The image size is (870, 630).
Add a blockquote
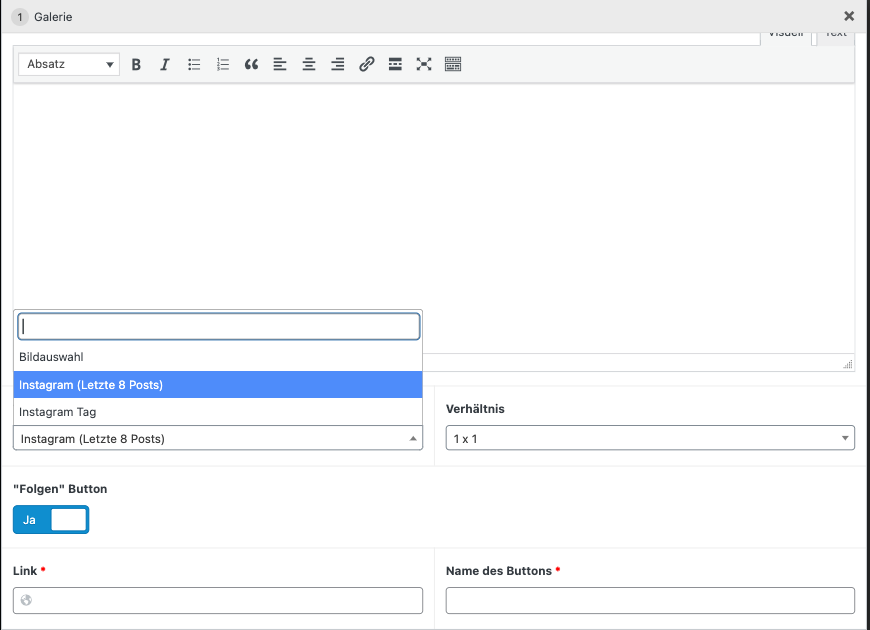pyautogui.click(x=251, y=64)
